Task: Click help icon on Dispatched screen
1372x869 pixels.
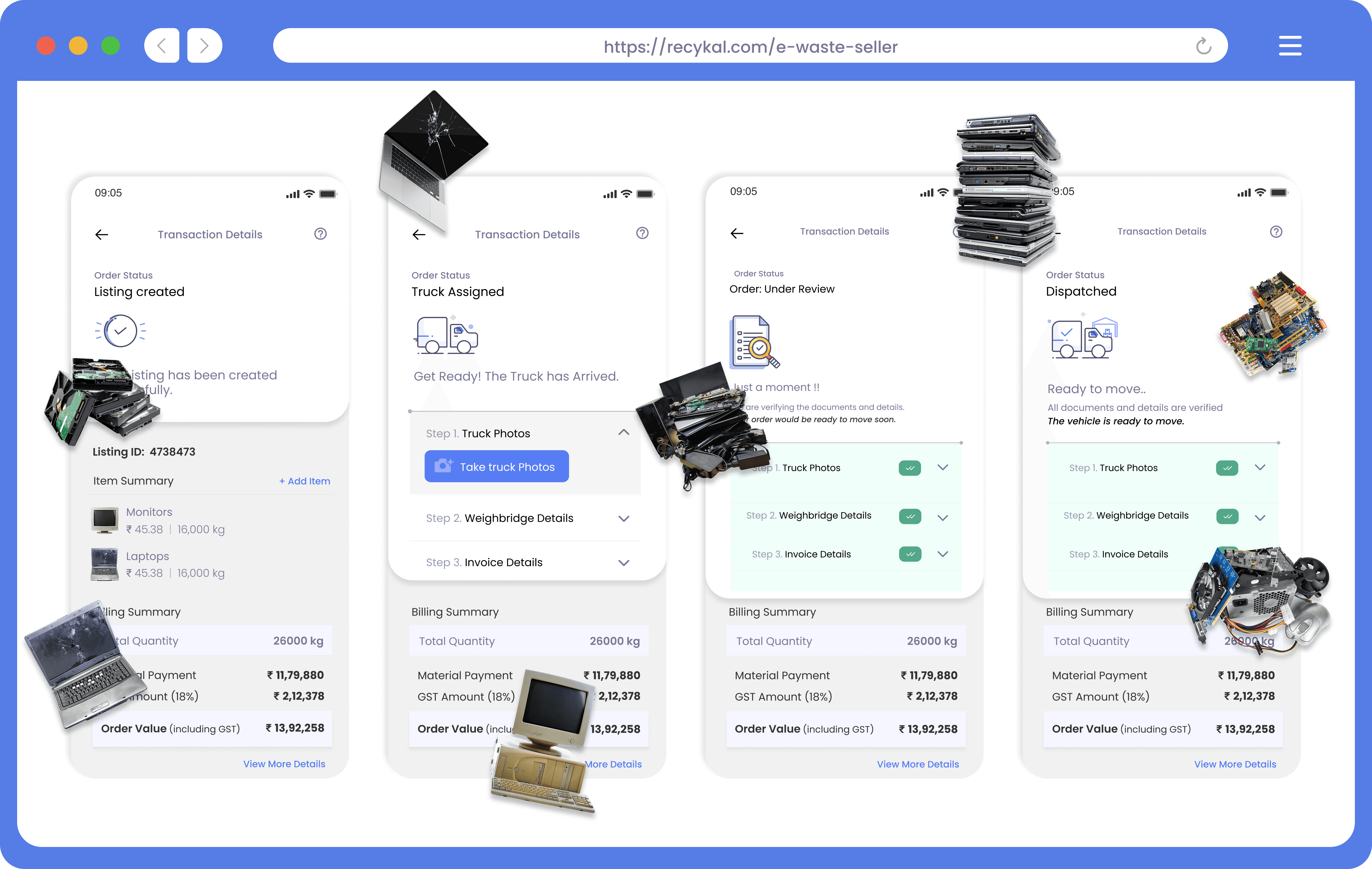Action: pos(1276,232)
